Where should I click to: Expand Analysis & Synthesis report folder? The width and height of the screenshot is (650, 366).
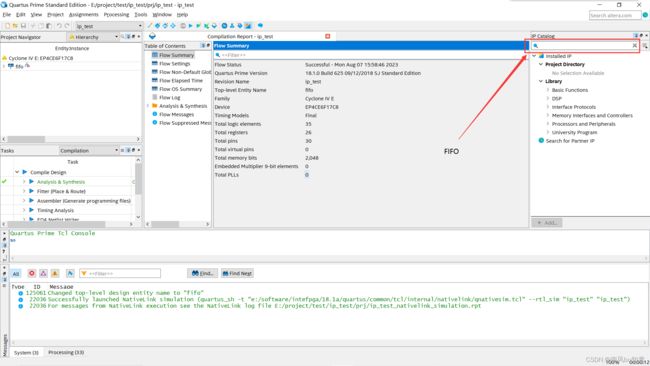[148, 106]
